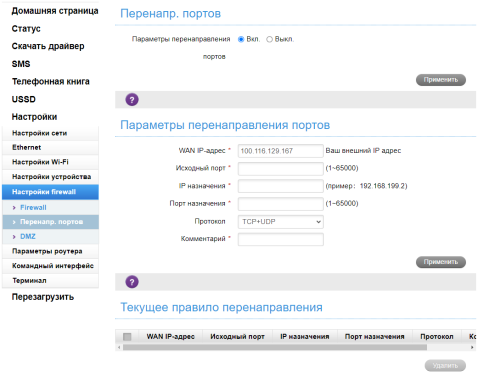Click the help icon below port forwarding parameters
Screen dimensions: 500x382
point(132,282)
